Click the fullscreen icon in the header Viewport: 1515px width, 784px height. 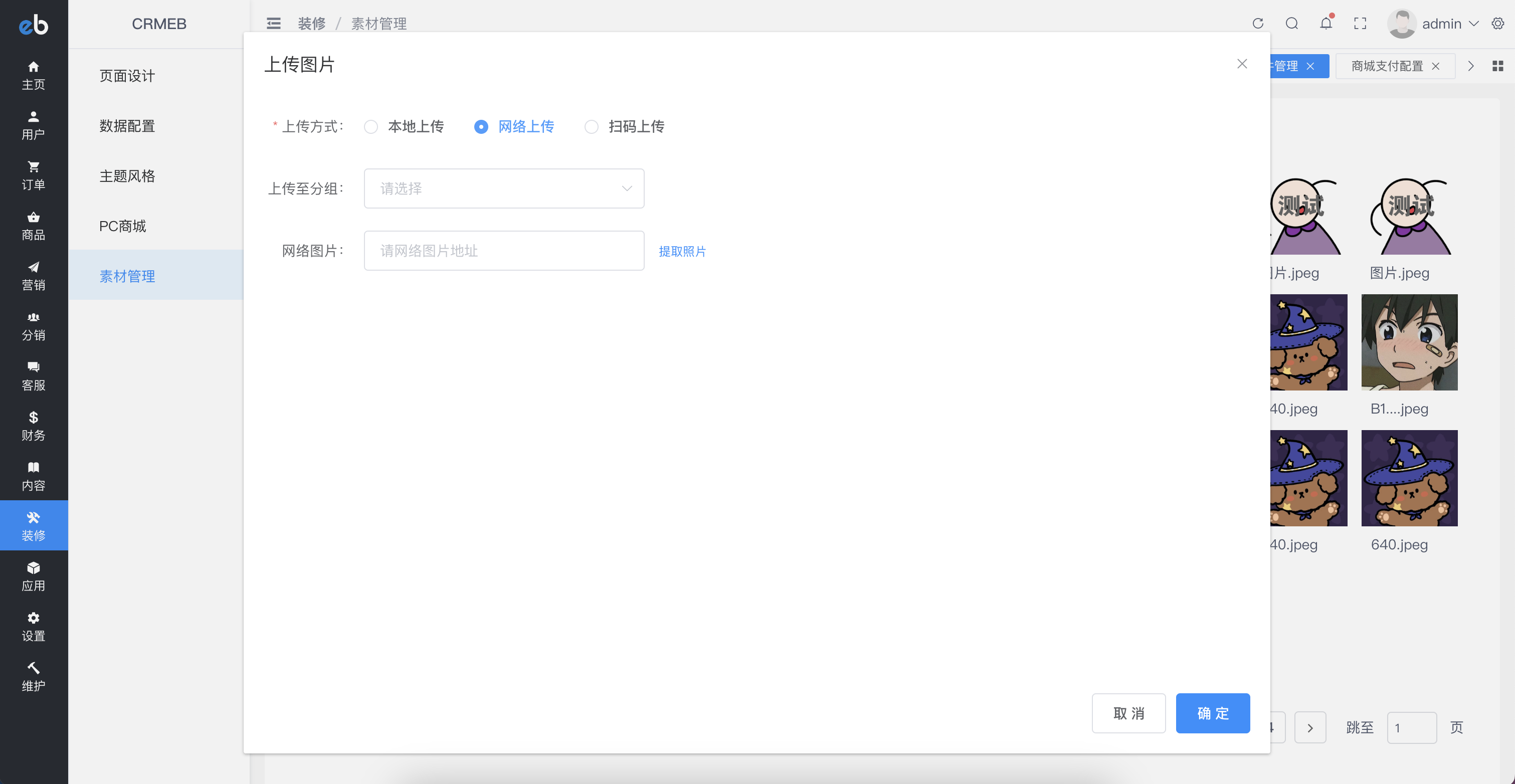coord(1360,24)
